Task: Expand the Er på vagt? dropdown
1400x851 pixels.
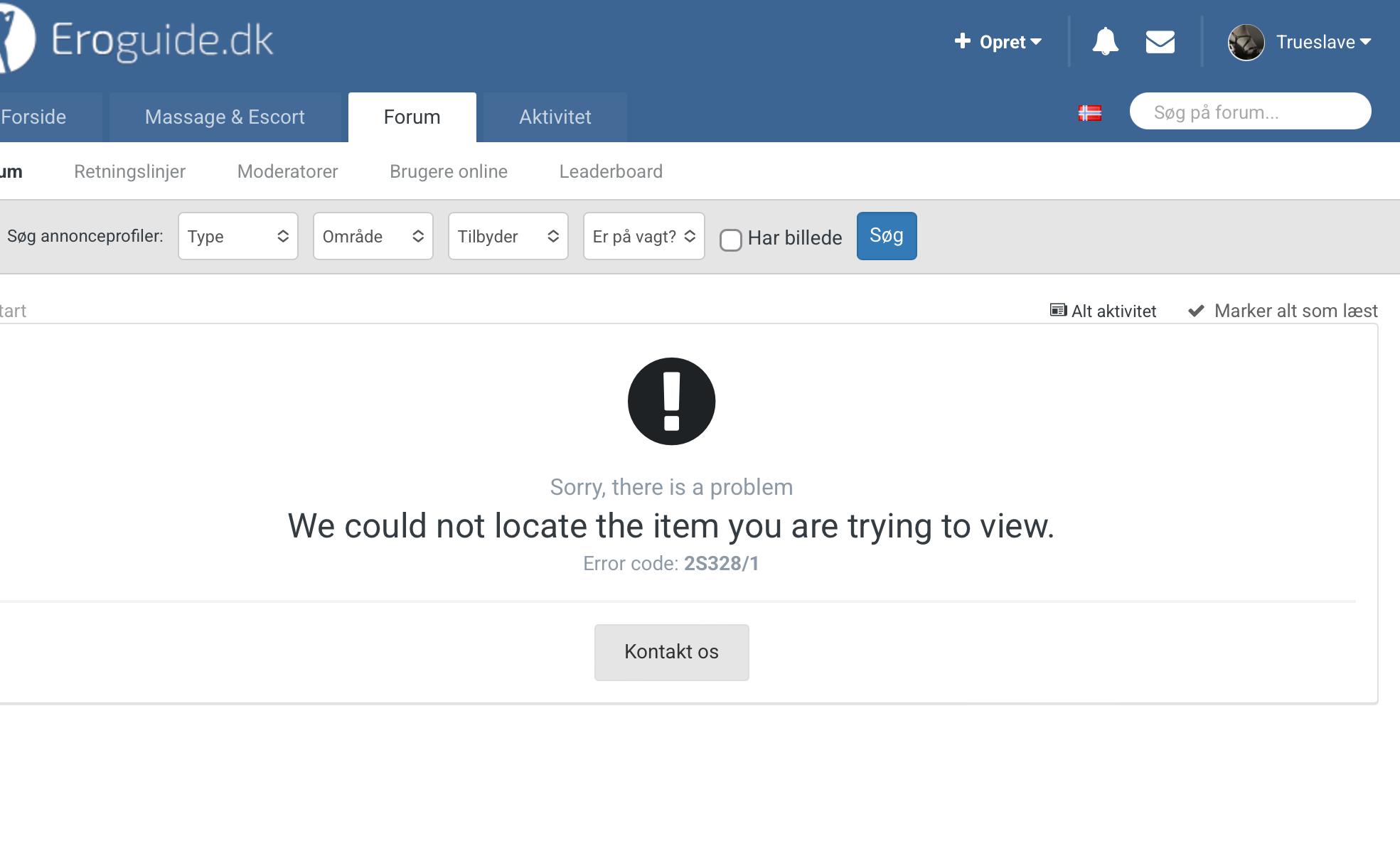Action: [643, 236]
